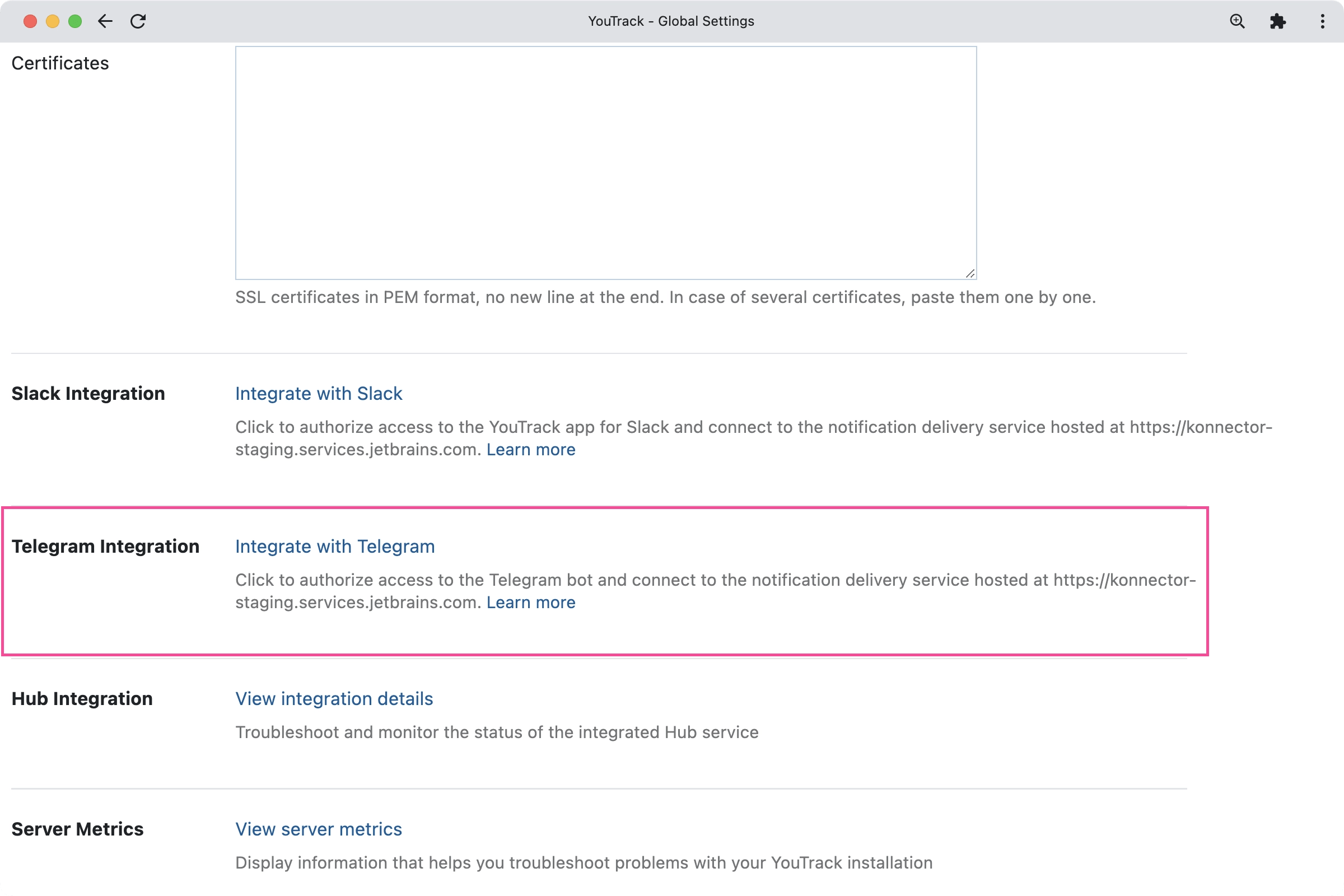Viewport: 1344px width, 896px height.
Task: Grab the Certificates textarea resize handle
Action: 970,274
